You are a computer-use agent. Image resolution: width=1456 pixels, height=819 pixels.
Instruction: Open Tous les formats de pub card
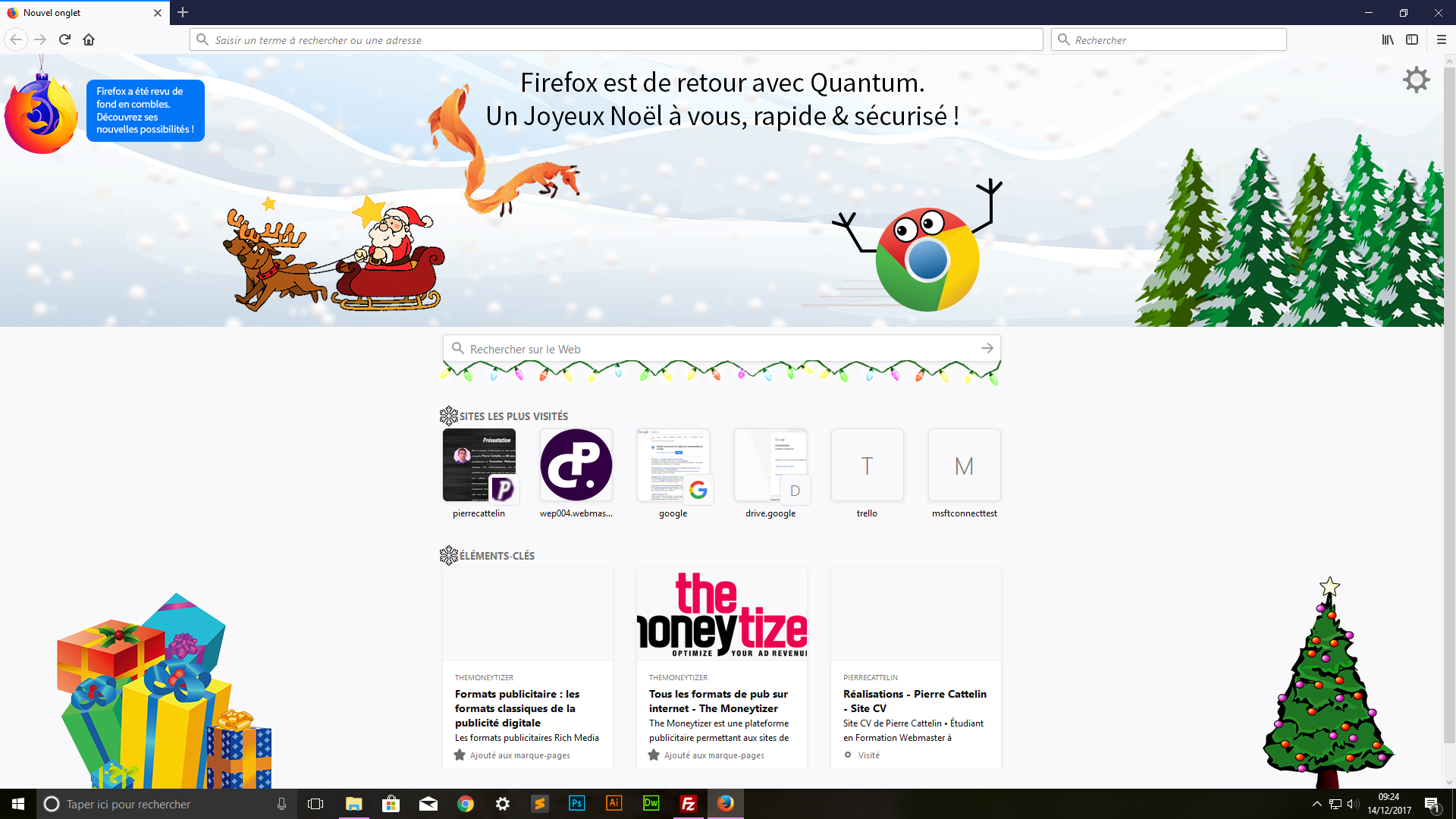(722, 667)
